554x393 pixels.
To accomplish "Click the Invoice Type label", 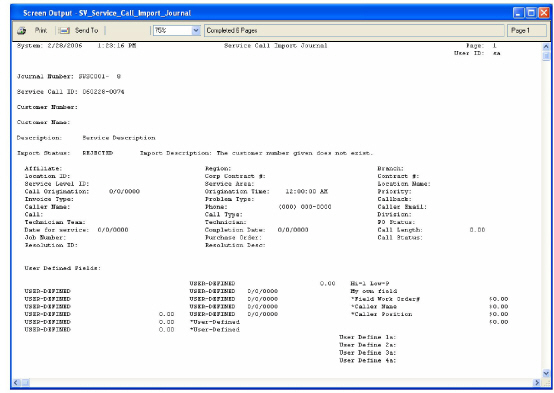I will (49, 199).
